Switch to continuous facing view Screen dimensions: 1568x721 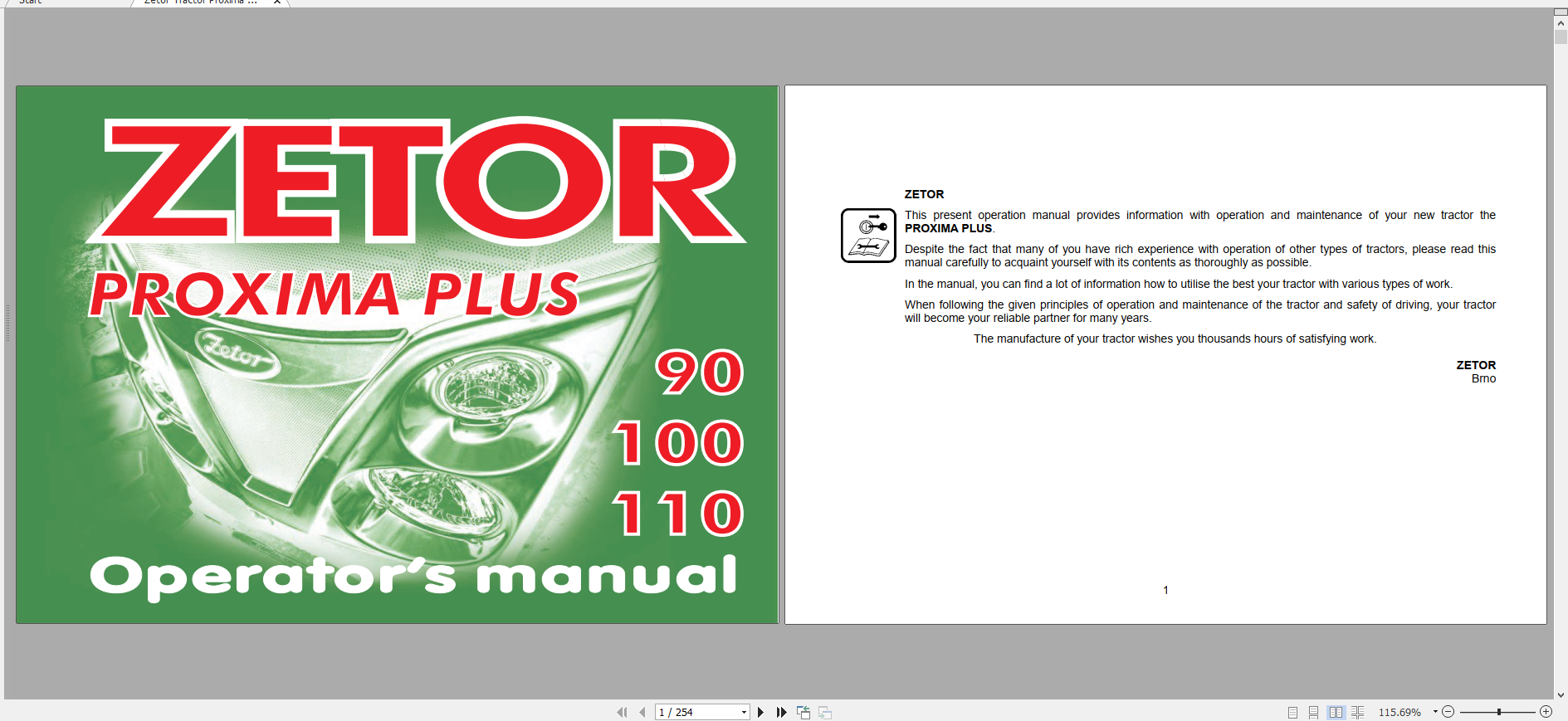(x=1357, y=712)
